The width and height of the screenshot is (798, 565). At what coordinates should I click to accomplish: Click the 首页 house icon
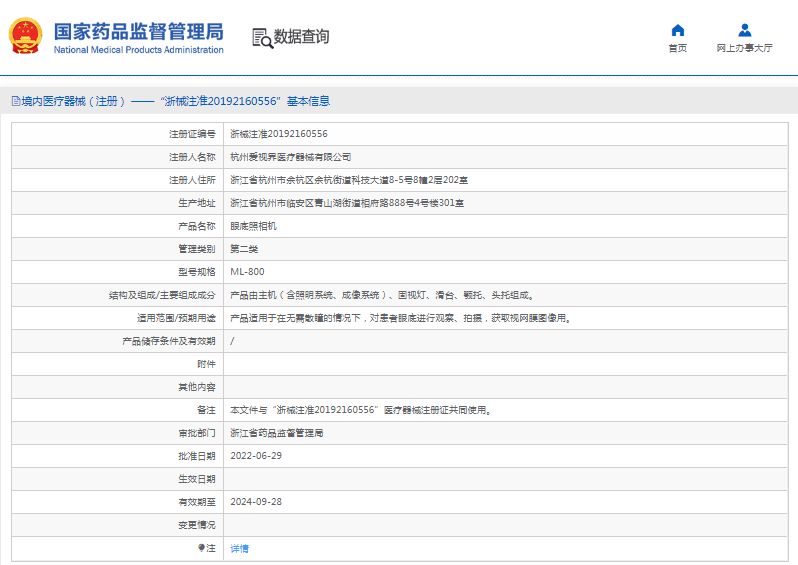pos(677,30)
